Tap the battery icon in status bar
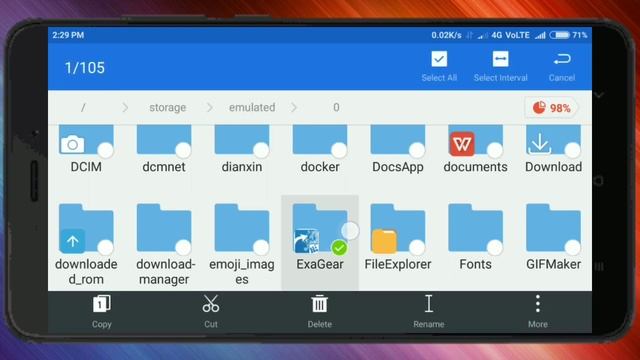The height and width of the screenshot is (360, 640). click(x=559, y=35)
